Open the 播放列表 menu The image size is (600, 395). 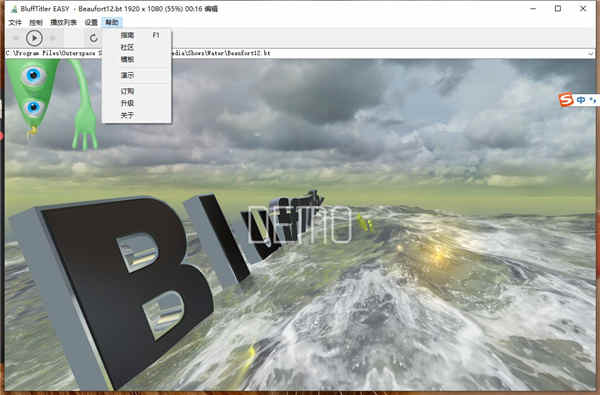64,22
